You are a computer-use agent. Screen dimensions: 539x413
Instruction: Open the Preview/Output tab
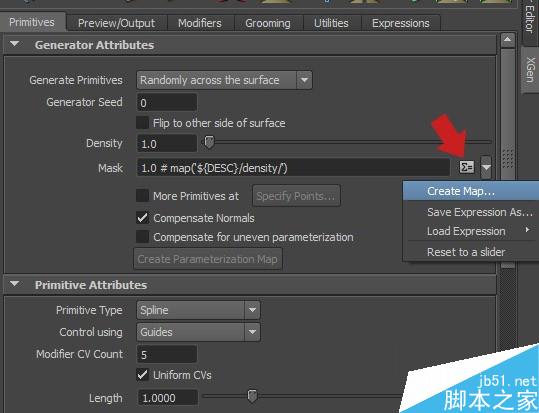pos(117,23)
